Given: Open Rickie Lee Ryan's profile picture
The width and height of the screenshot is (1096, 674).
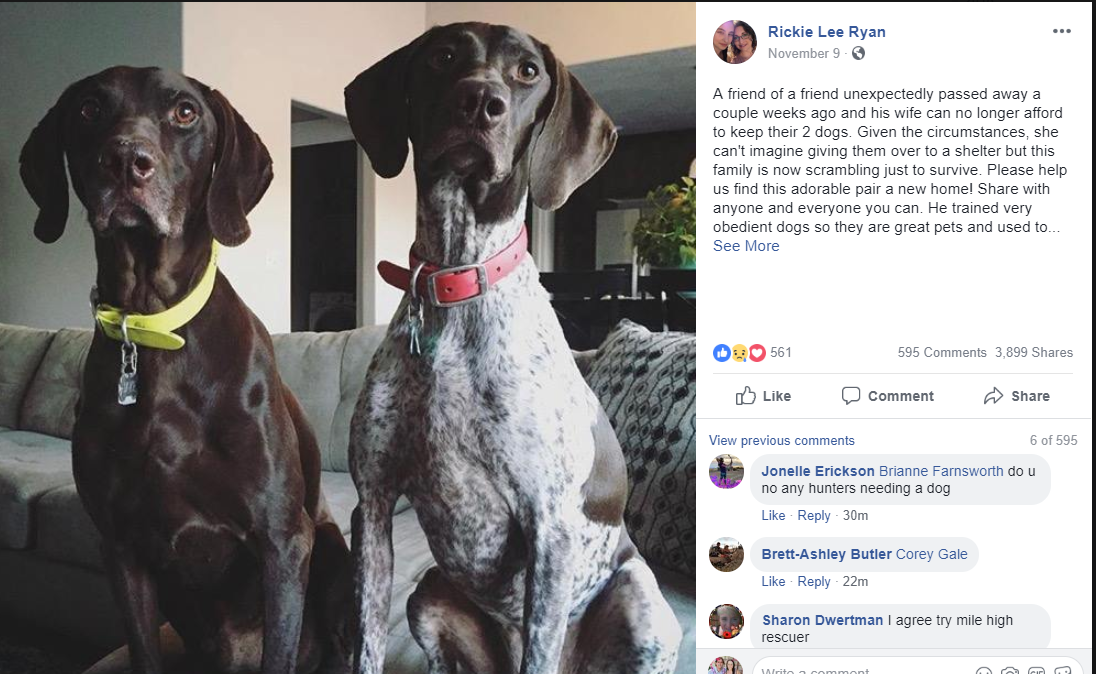Looking at the screenshot, I should coord(735,42).
